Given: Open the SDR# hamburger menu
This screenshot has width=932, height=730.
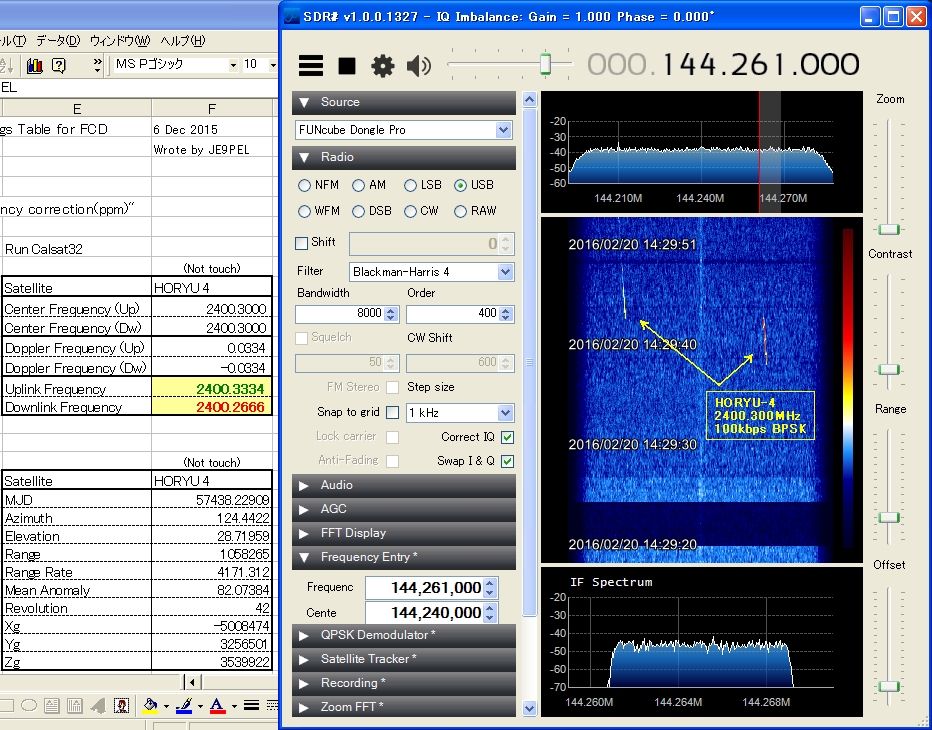Looking at the screenshot, I should pyautogui.click(x=311, y=66).
